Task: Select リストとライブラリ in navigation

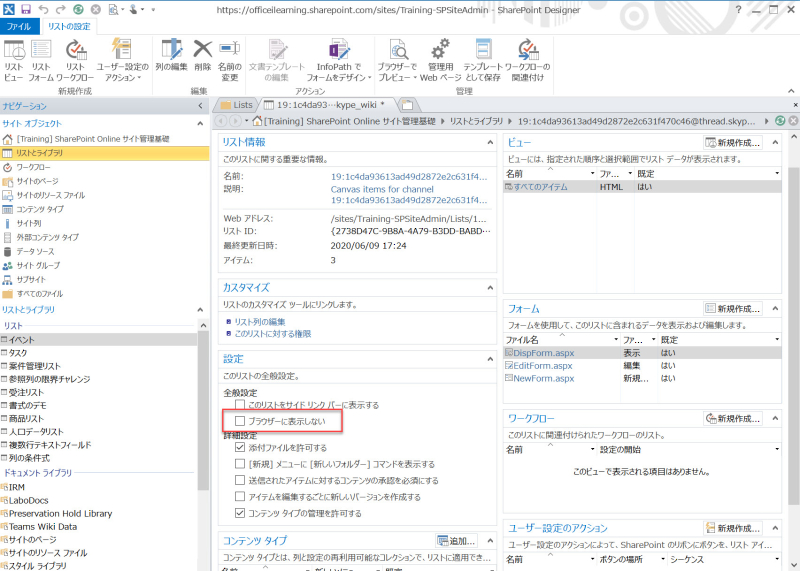Action: point(105,153)
